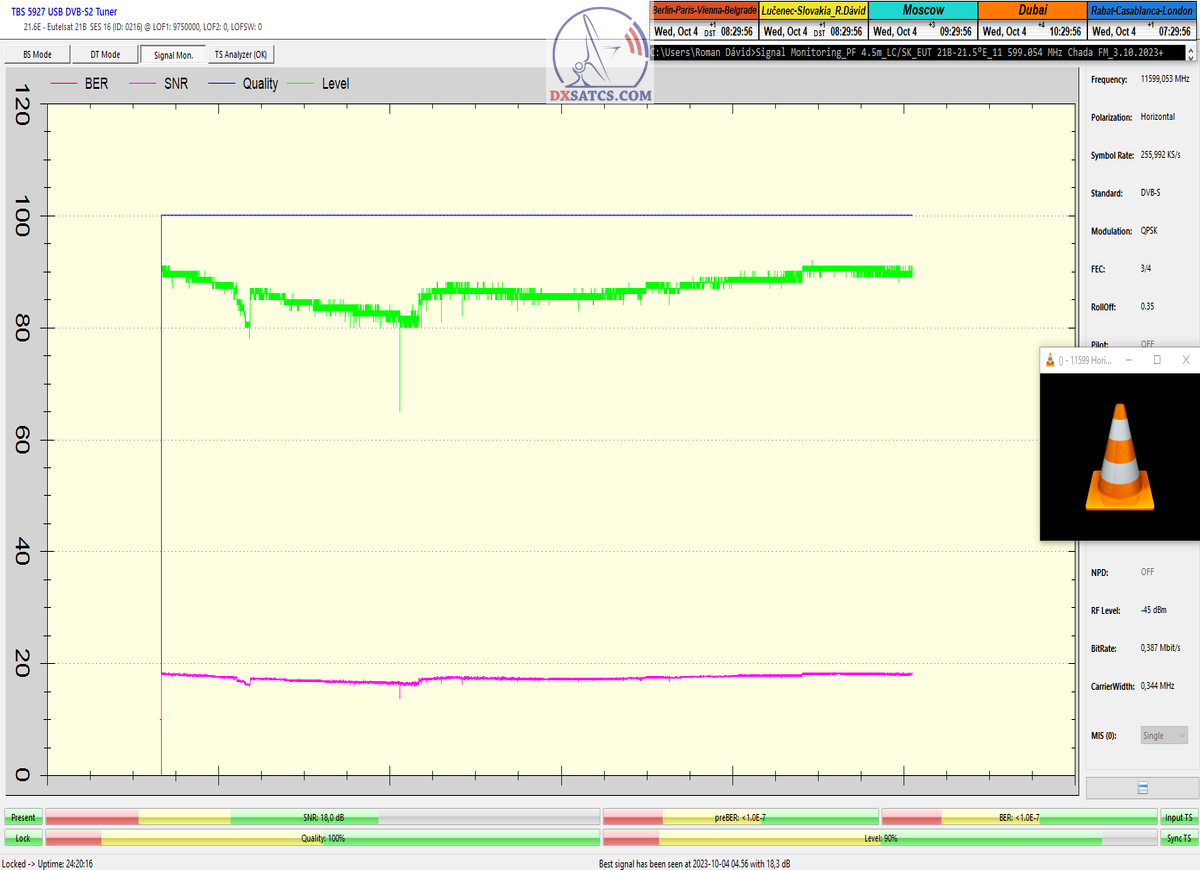Click the Quality 100% meter bar
Screen dimensions: 1200x870
pyautogui.click(x=323, y=838)
